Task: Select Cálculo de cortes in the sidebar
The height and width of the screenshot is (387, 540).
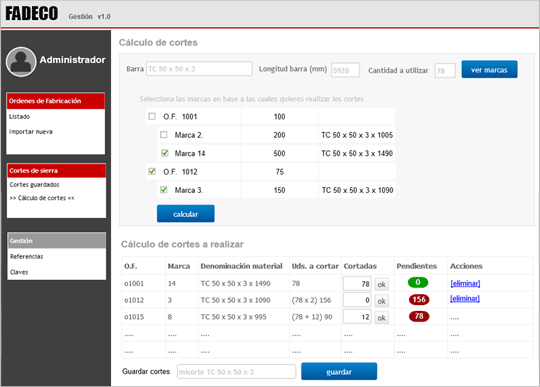Action: (42, 198)
